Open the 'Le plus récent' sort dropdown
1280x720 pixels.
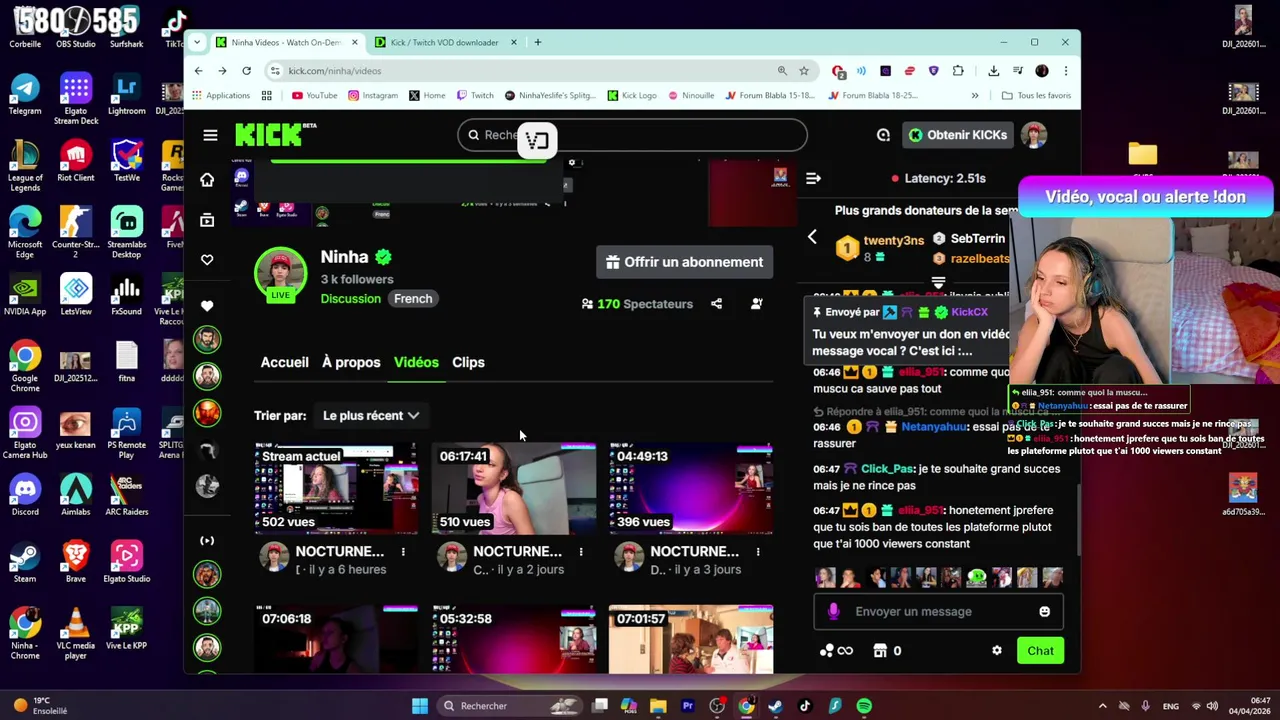pyautogui.click(x=370, y=416)
